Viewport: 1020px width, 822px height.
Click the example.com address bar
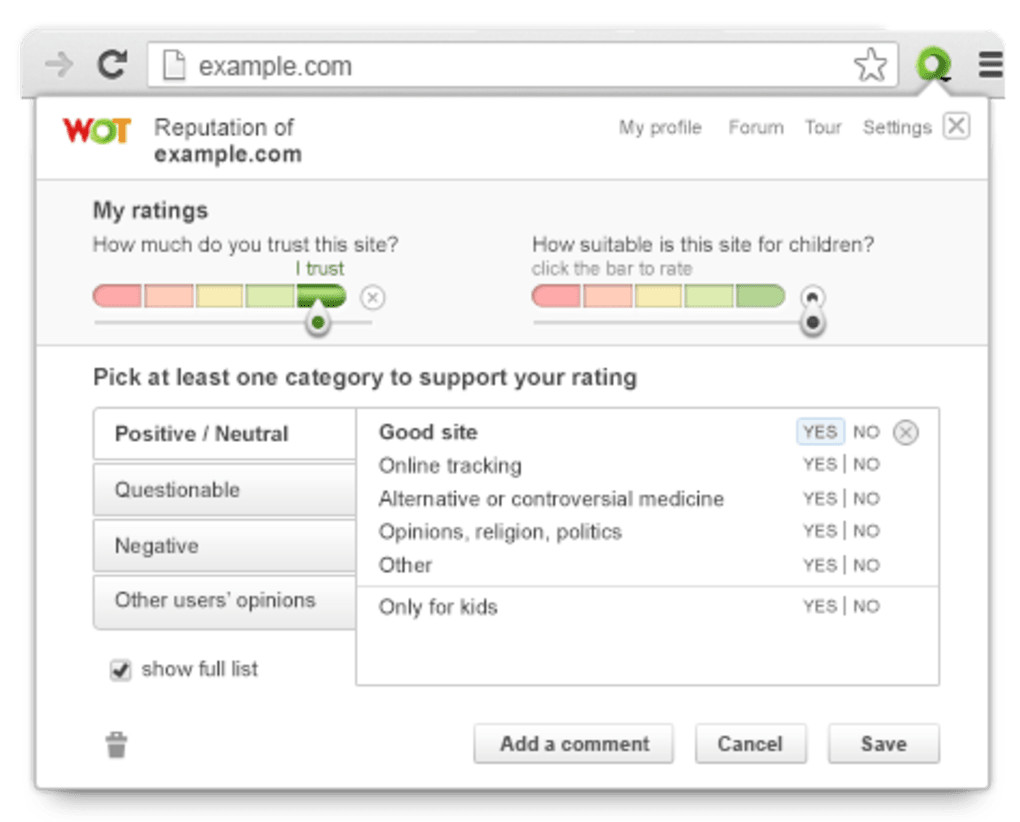coord(500,66)
